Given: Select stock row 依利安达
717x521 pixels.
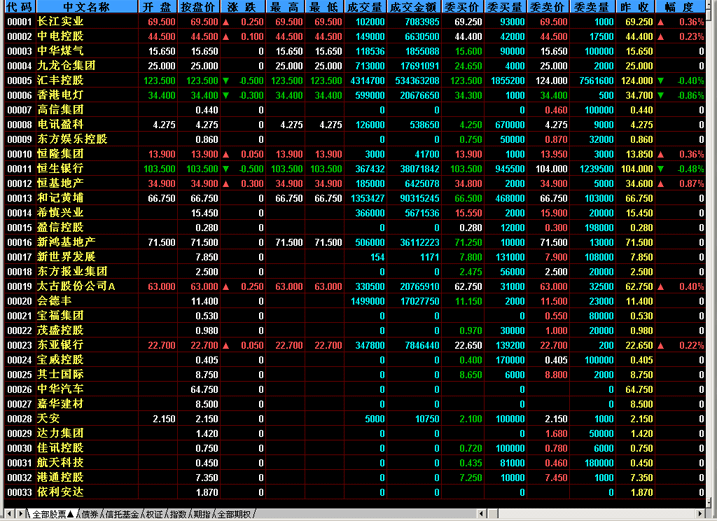Looking at the screenshot, I should click(x=355, y=492).
